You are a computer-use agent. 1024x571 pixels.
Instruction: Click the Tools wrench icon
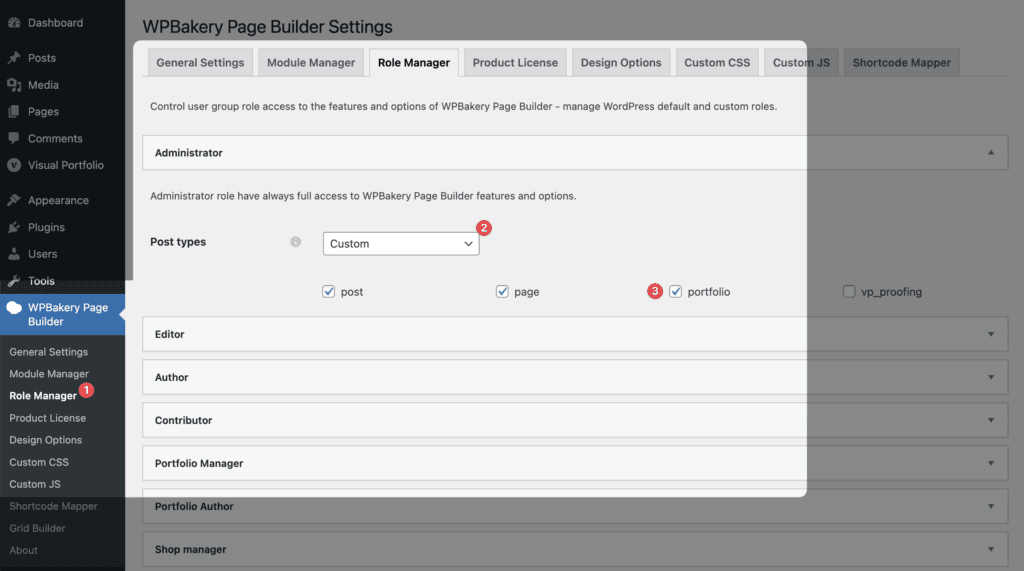point(14,281)
